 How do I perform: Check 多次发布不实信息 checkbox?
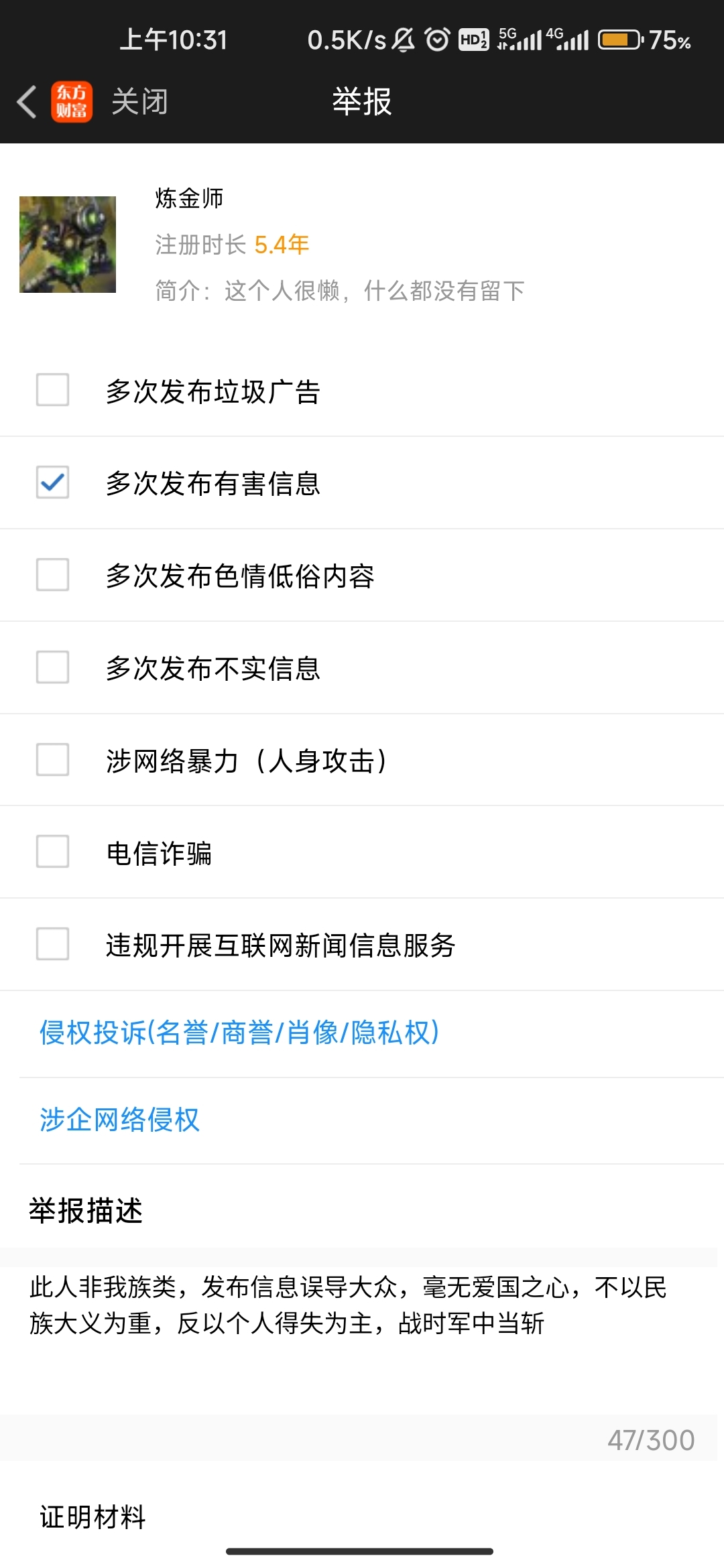[52, 667]
